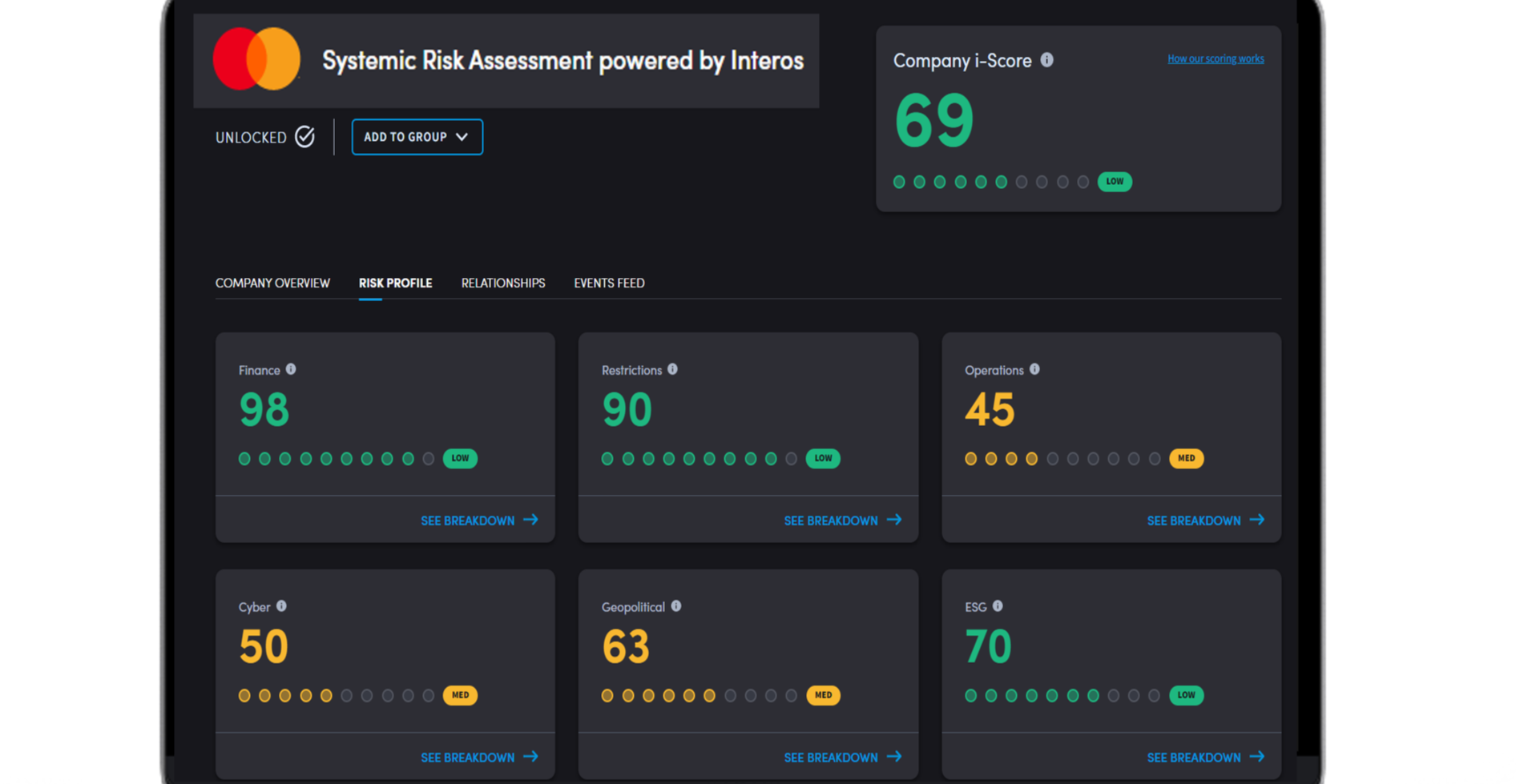Click the ESG info icon
1520x784 pixels.
pyautogui.click(x=997, y=606)
